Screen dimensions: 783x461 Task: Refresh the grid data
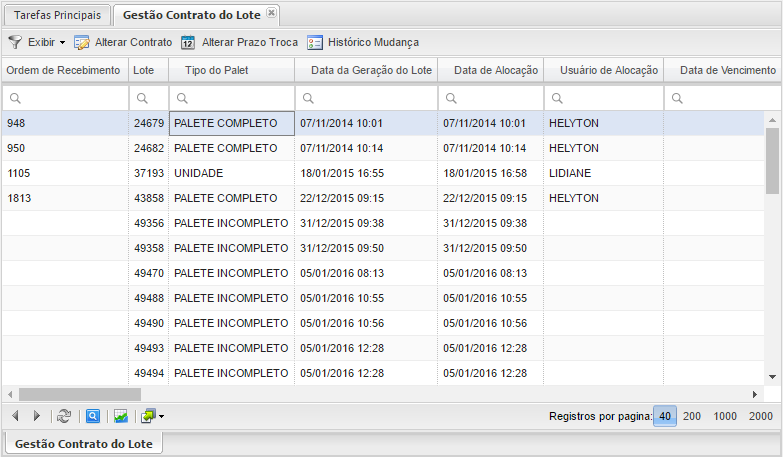[64, 416]
